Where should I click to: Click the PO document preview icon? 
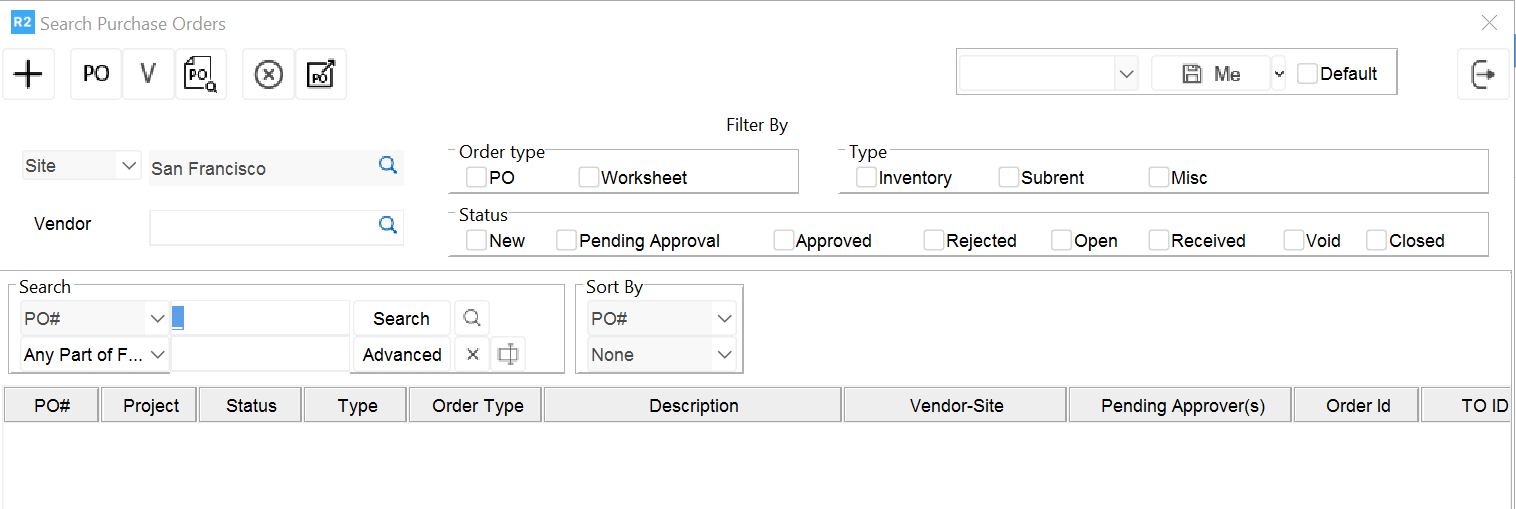coord(201,74)
